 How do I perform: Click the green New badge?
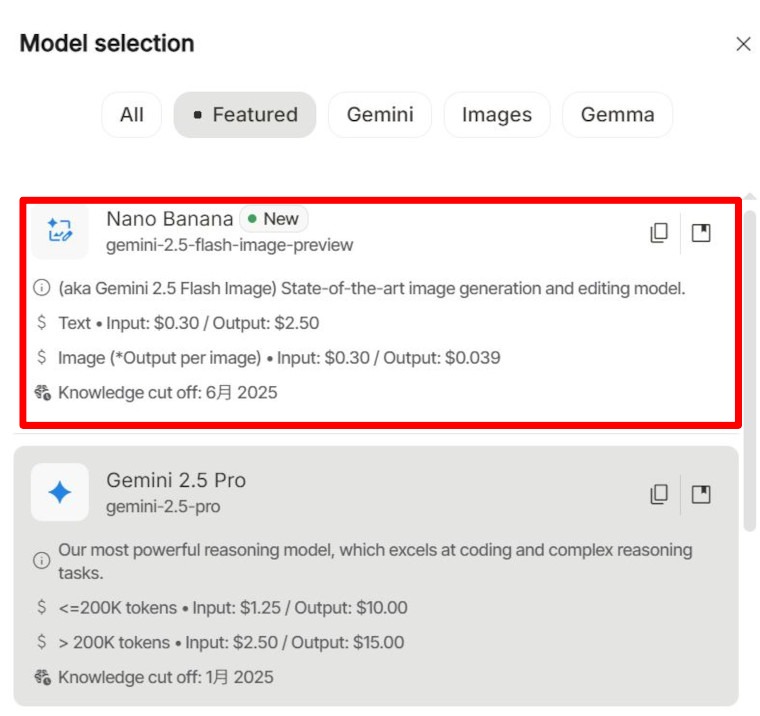[x=274, y=219]
